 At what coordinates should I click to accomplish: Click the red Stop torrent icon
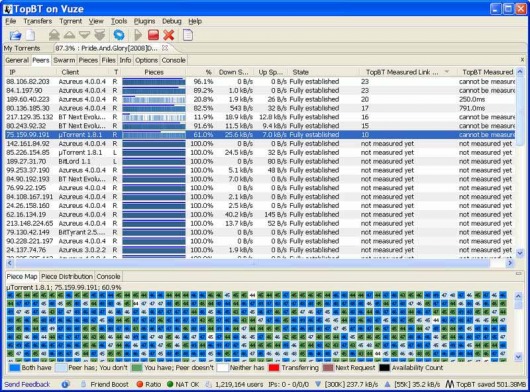click(x=153, y=35)
